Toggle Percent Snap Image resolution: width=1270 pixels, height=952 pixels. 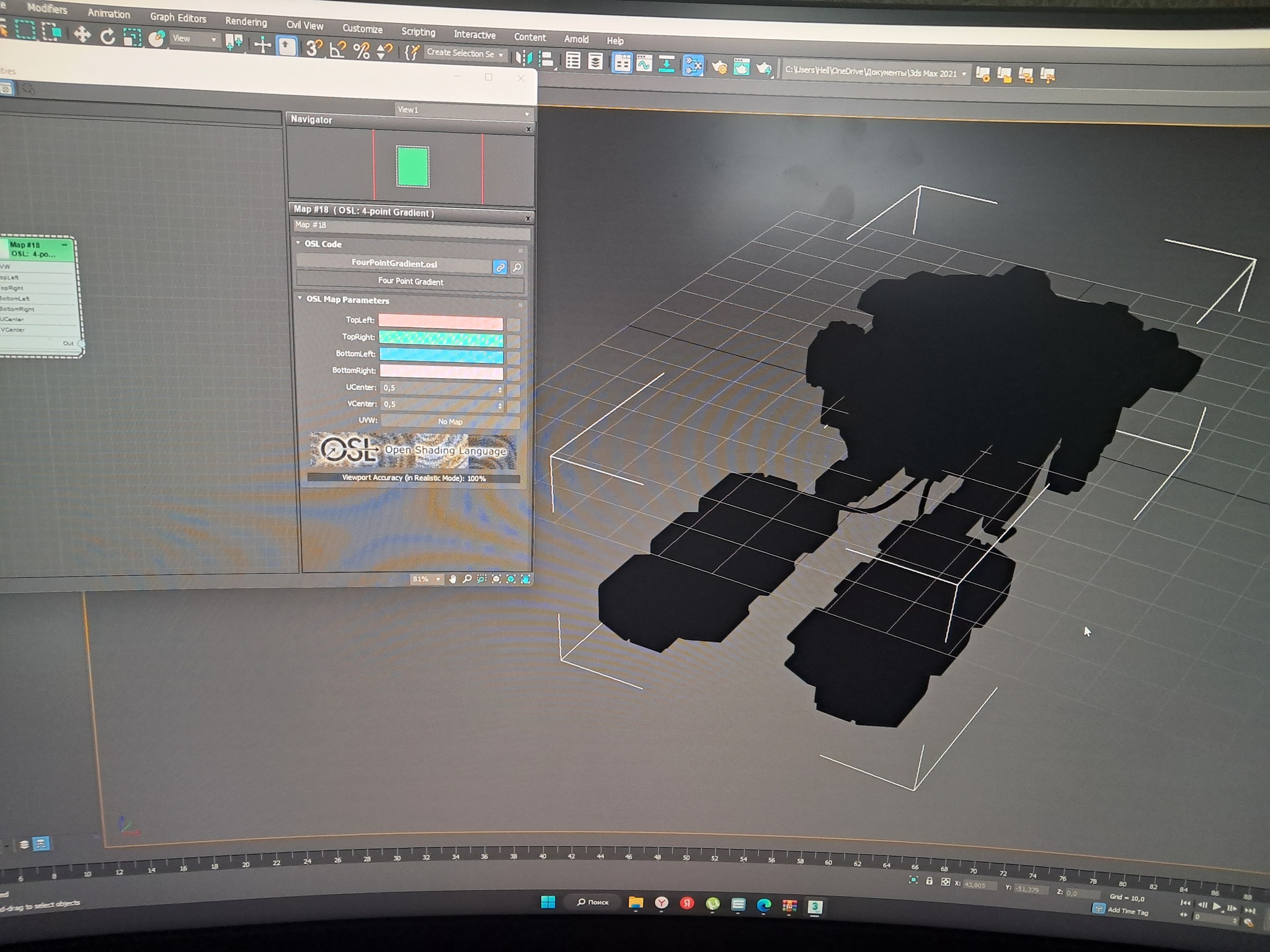[x=361, y=50]
